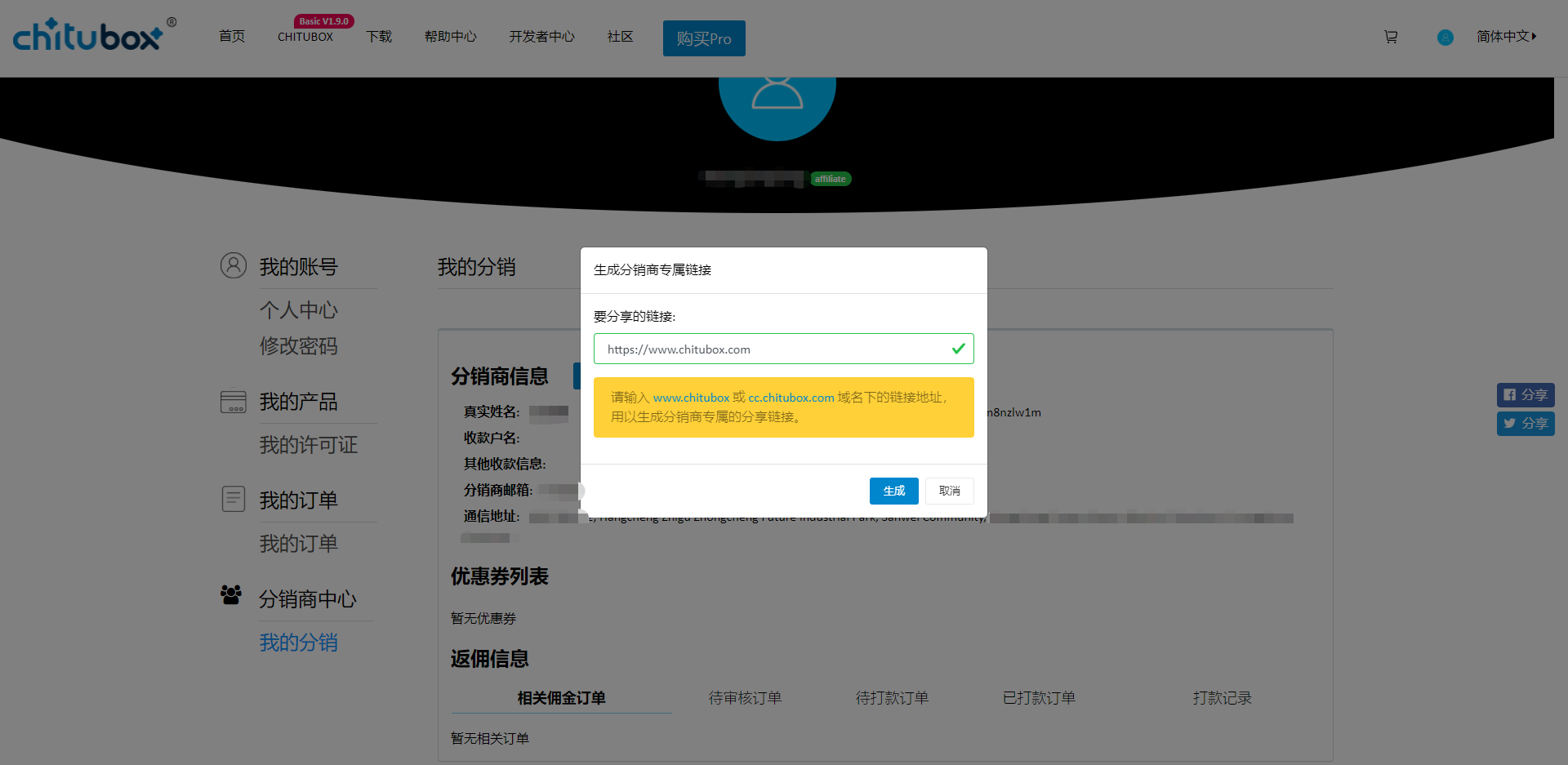The image size is (1568, 765).
Task: Click the 收款户名 label
Action: [x=492, y=438]
